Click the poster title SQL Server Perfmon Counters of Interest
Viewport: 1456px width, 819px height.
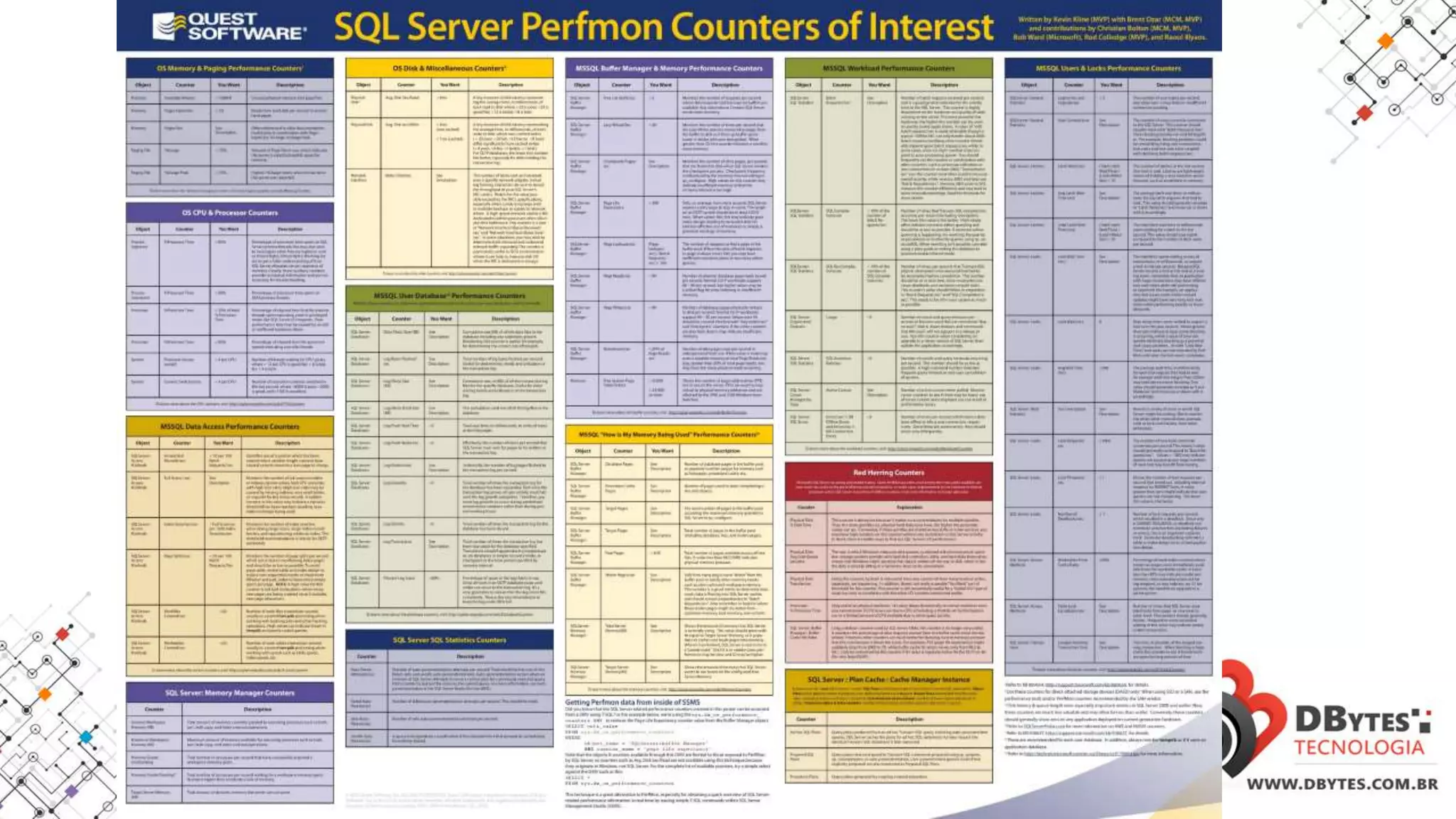pyautogui.click(x=663, y=27)
